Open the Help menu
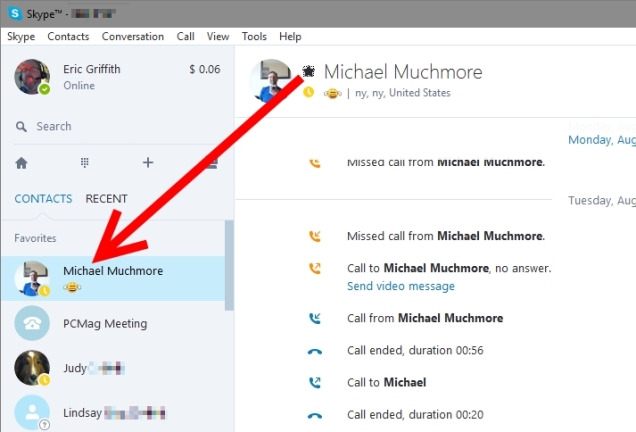636x432 pixels. [290, 37]
